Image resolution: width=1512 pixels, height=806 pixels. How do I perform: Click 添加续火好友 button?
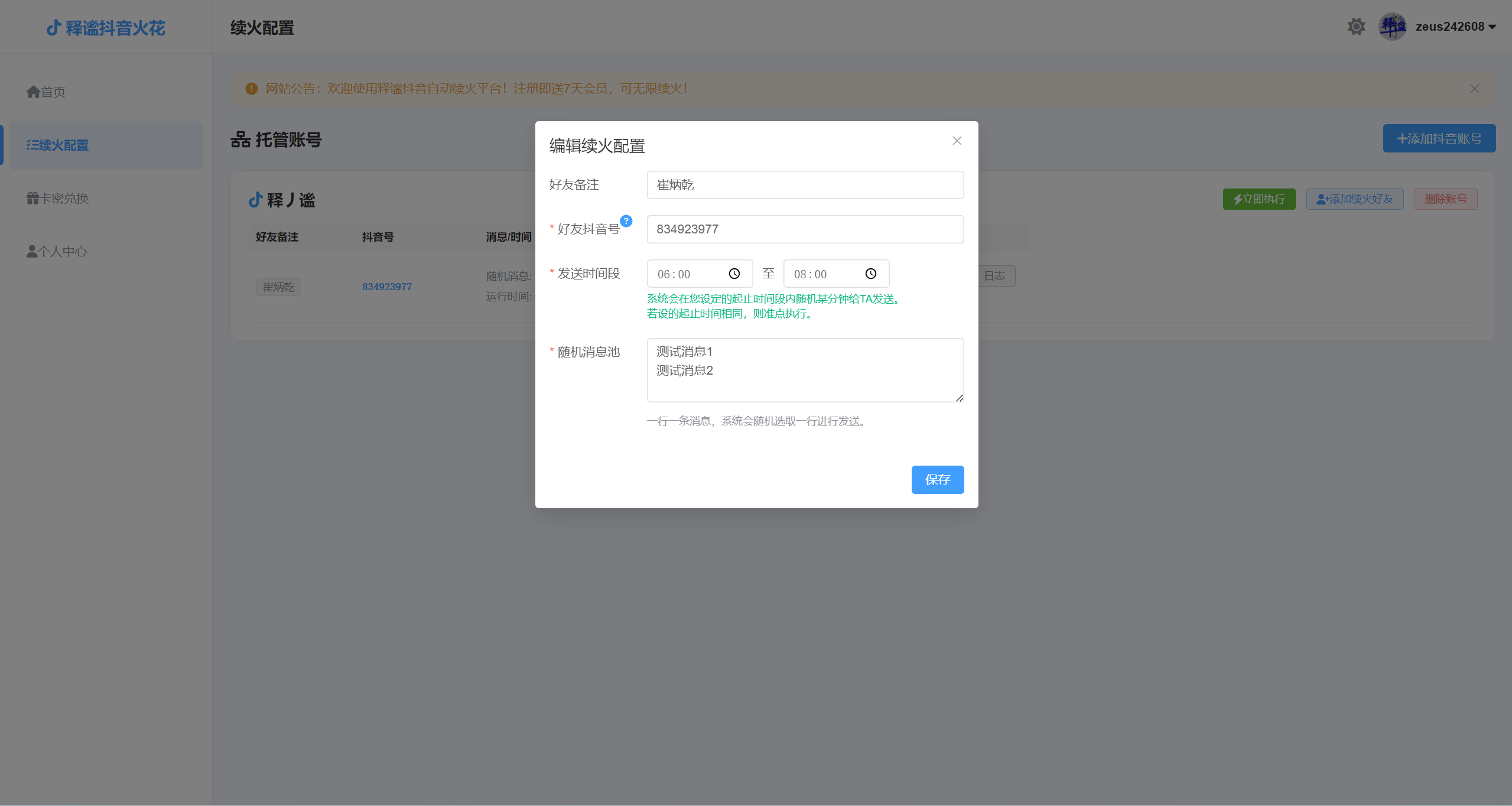coord(1355,199)
